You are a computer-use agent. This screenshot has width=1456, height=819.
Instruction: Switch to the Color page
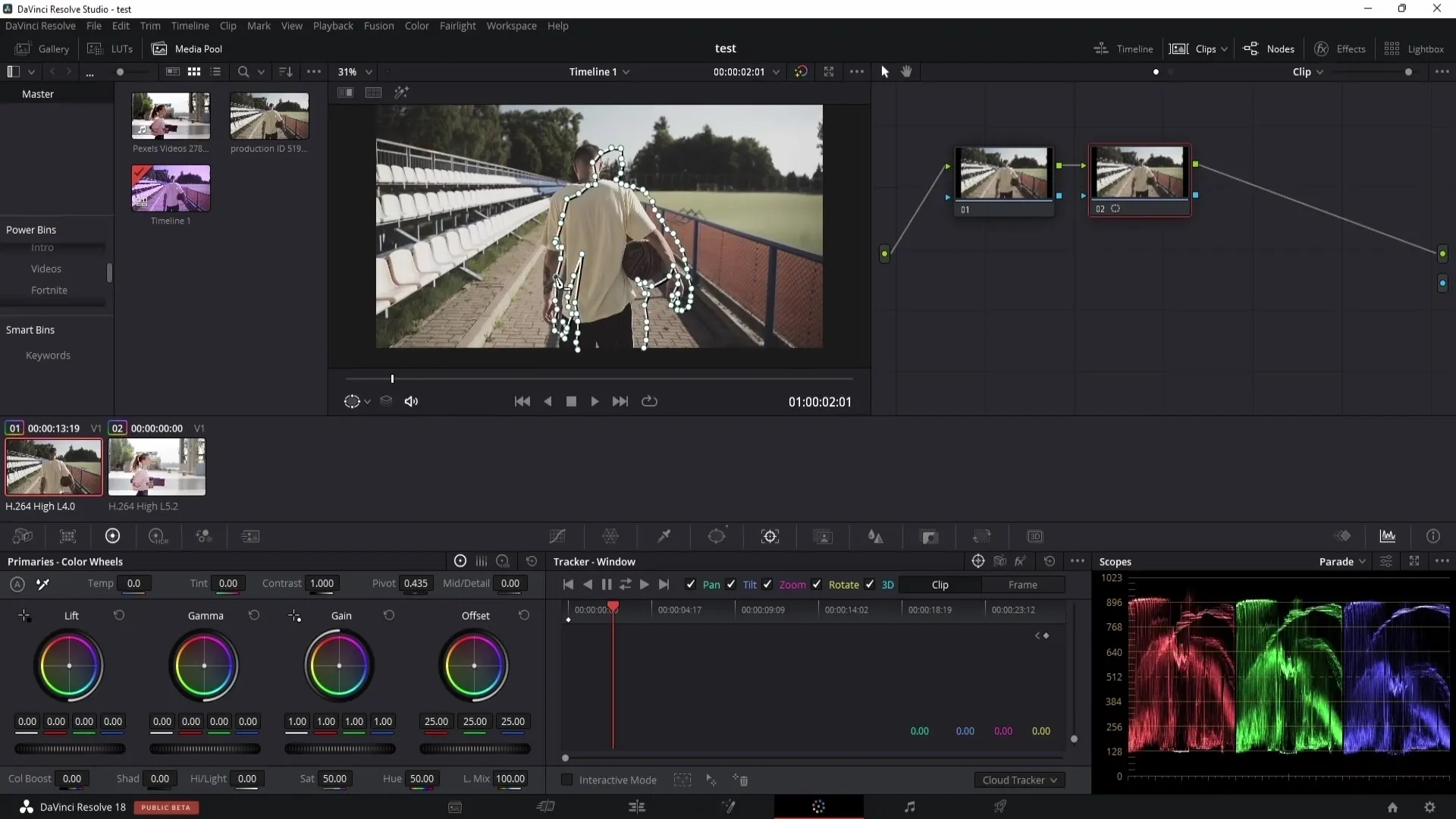818,807
